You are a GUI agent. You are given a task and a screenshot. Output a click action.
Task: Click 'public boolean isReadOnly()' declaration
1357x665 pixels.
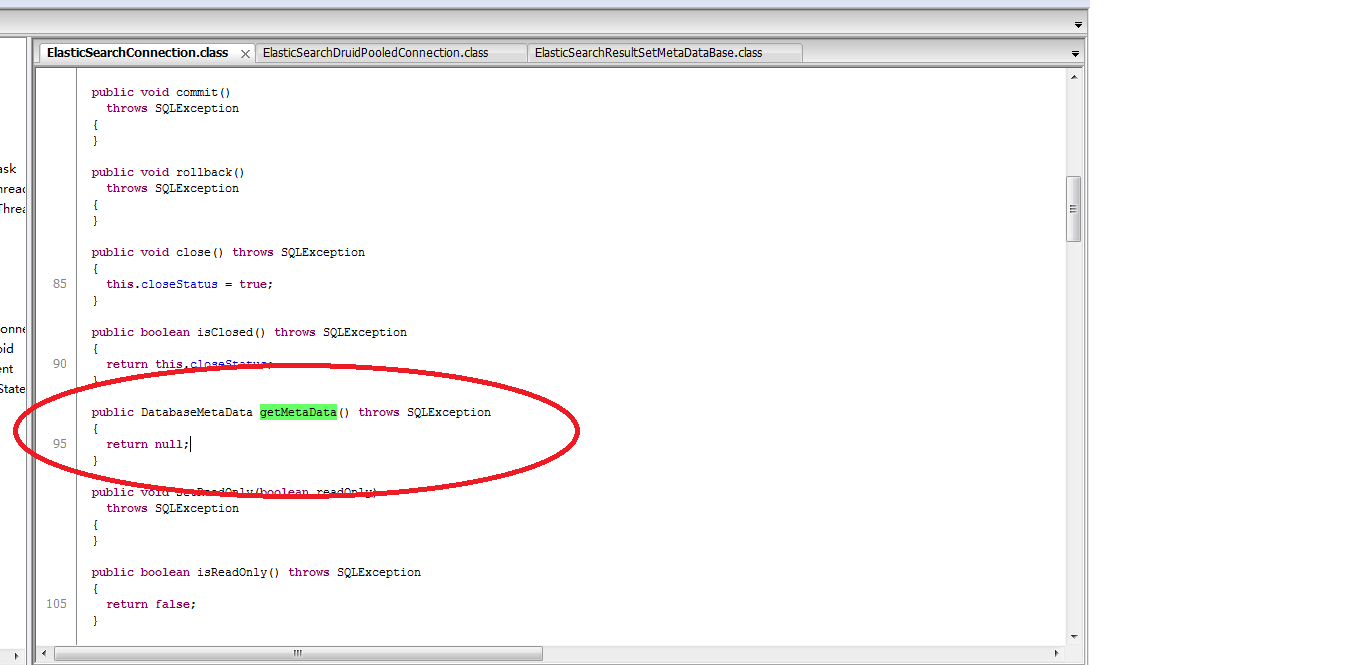click(256, 572)
